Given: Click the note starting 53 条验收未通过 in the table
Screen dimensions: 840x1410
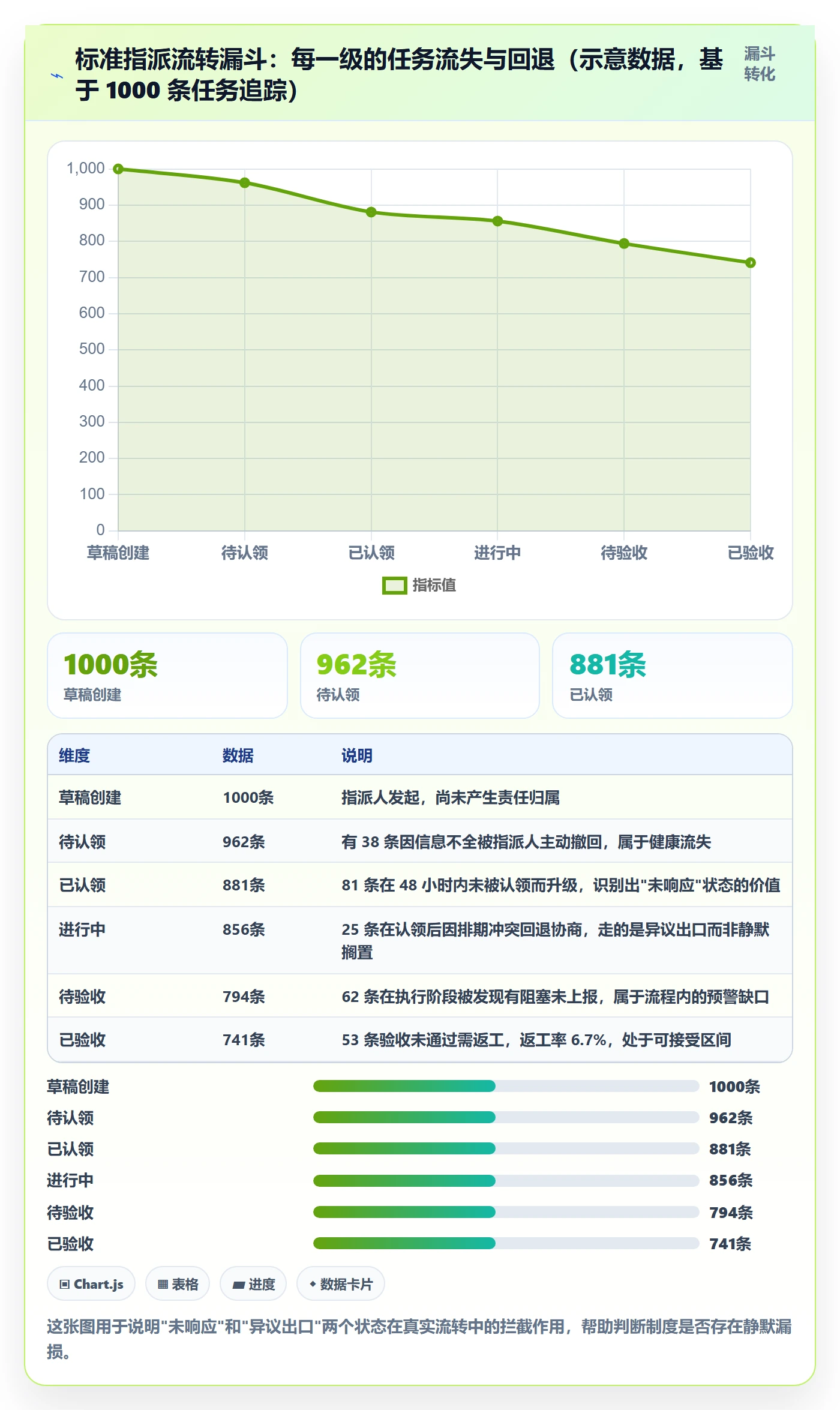Looking at the screenshot, I should pos(536,1040).
